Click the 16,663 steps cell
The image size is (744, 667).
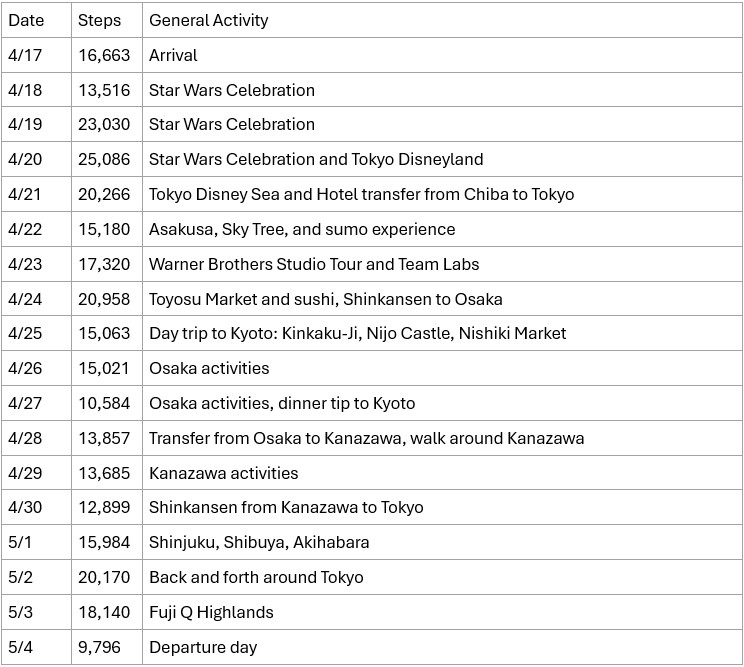tap(104, 55)
